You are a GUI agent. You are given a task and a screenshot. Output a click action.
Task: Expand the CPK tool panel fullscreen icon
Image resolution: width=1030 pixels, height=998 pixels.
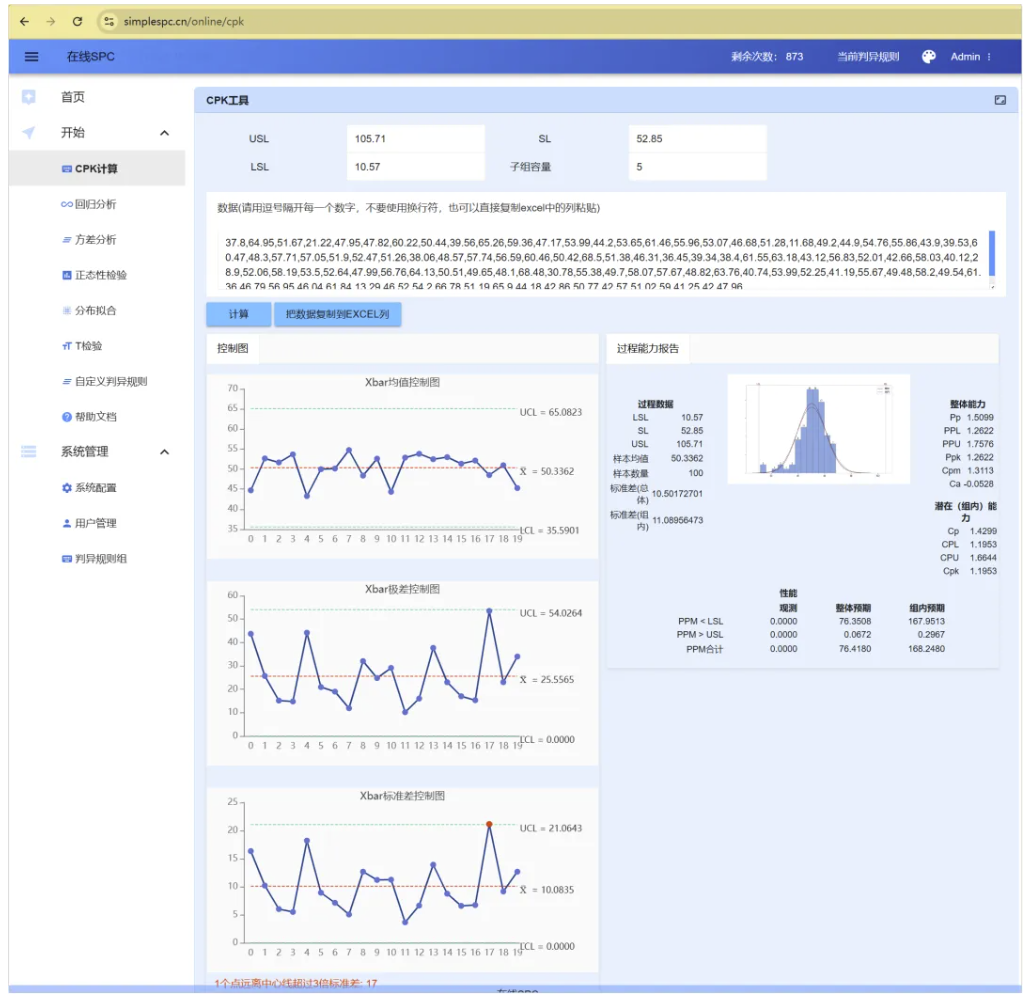(x=999, y=100)
